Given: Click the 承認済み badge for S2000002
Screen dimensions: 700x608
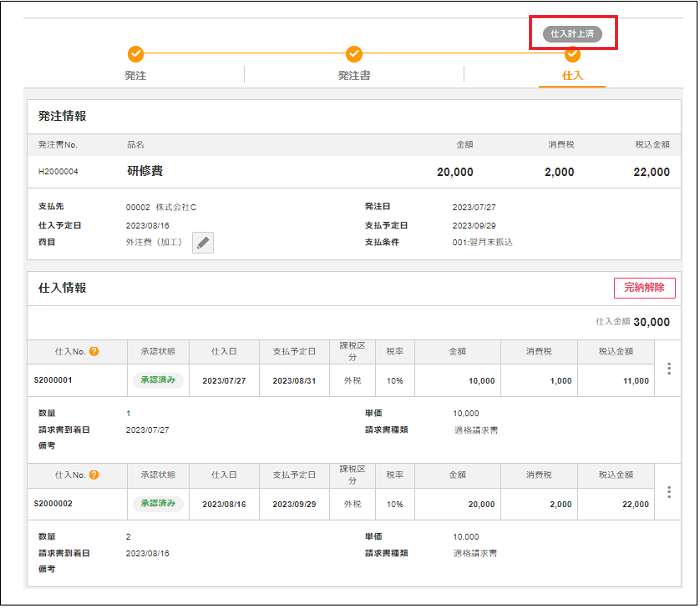Looking at the screenshot, I should tap(158, 503).
